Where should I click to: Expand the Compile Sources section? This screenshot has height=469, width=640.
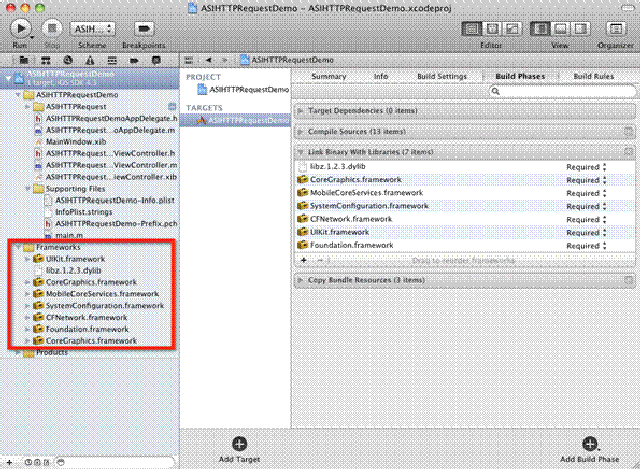pos(302,130)
